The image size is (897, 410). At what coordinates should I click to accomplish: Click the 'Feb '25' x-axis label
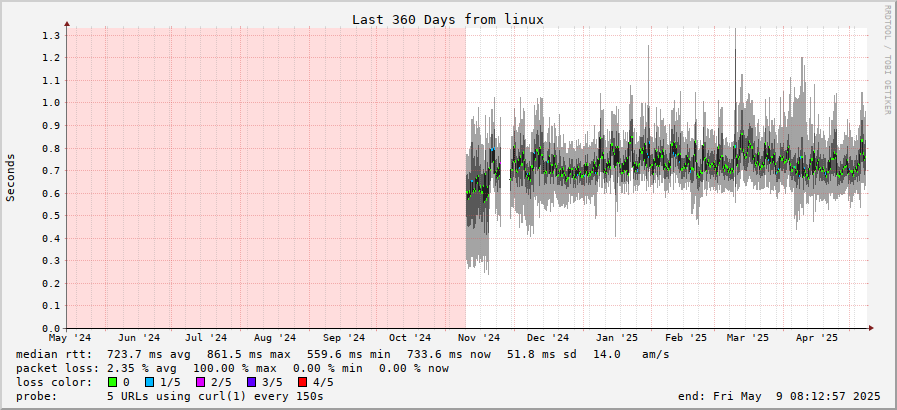click(687, 339)
